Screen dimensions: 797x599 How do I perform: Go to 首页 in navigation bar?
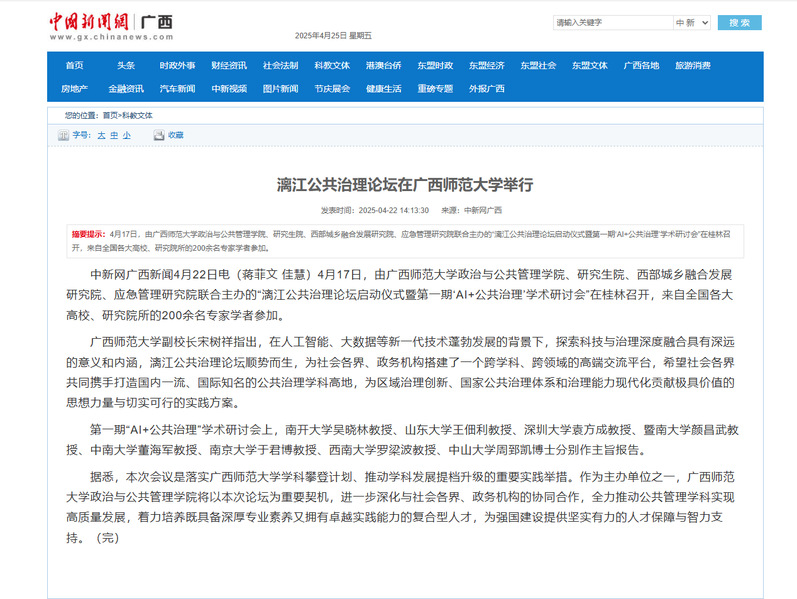point(74,65)
